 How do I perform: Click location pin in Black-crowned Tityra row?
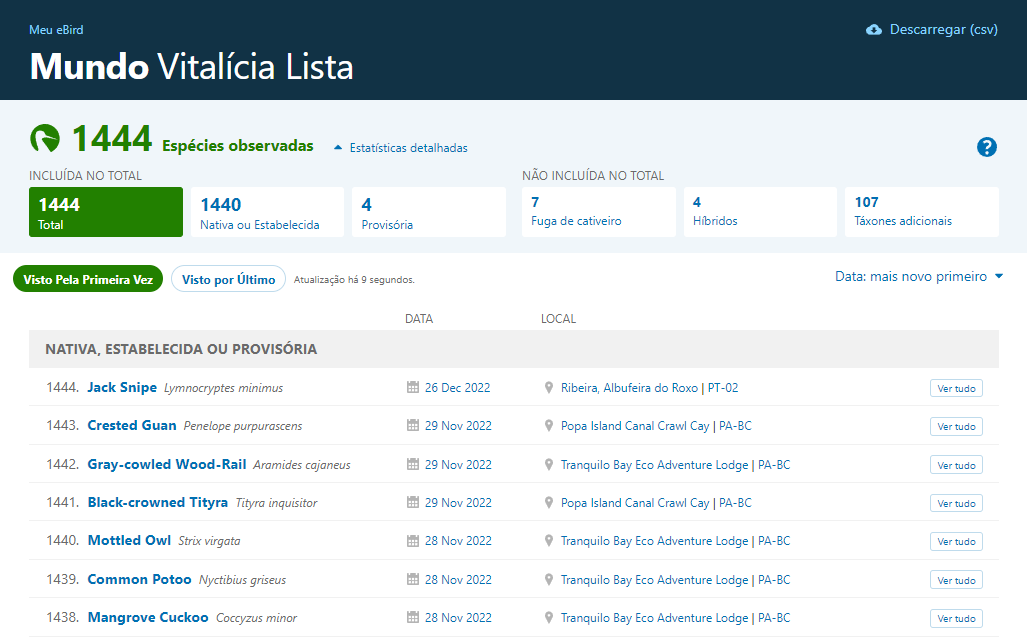pos(549,502)
